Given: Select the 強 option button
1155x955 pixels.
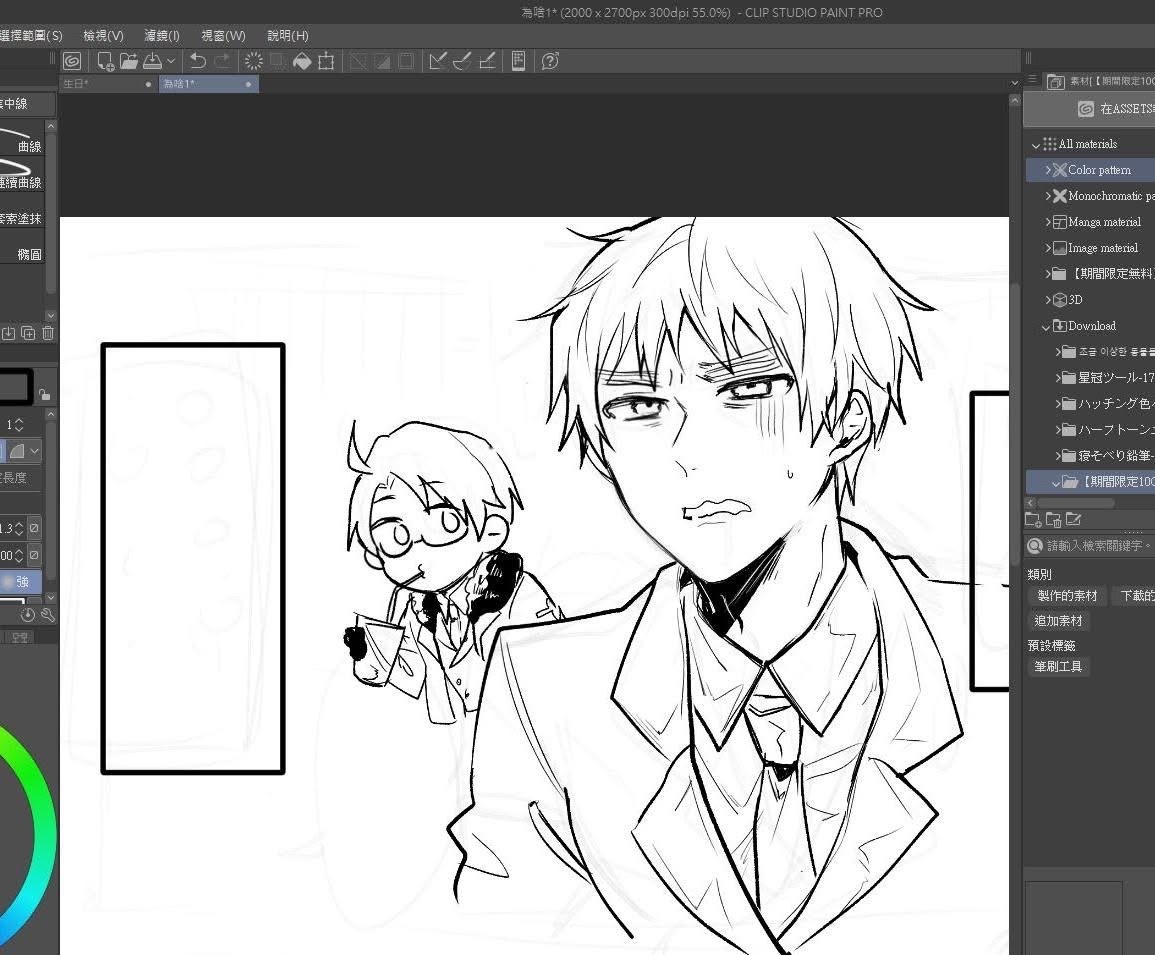Looking at the screenshot, I should [x=21, y=581].
